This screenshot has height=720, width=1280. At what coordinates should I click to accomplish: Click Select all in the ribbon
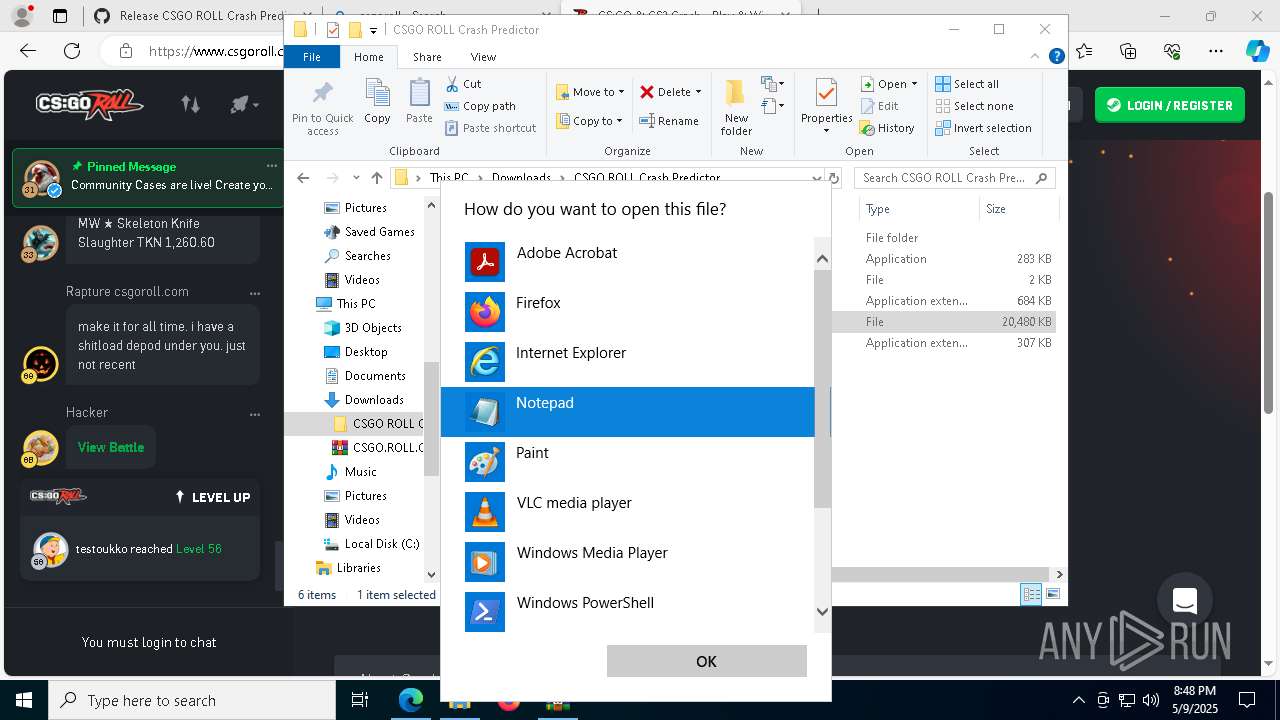click(x=967, y=84)
